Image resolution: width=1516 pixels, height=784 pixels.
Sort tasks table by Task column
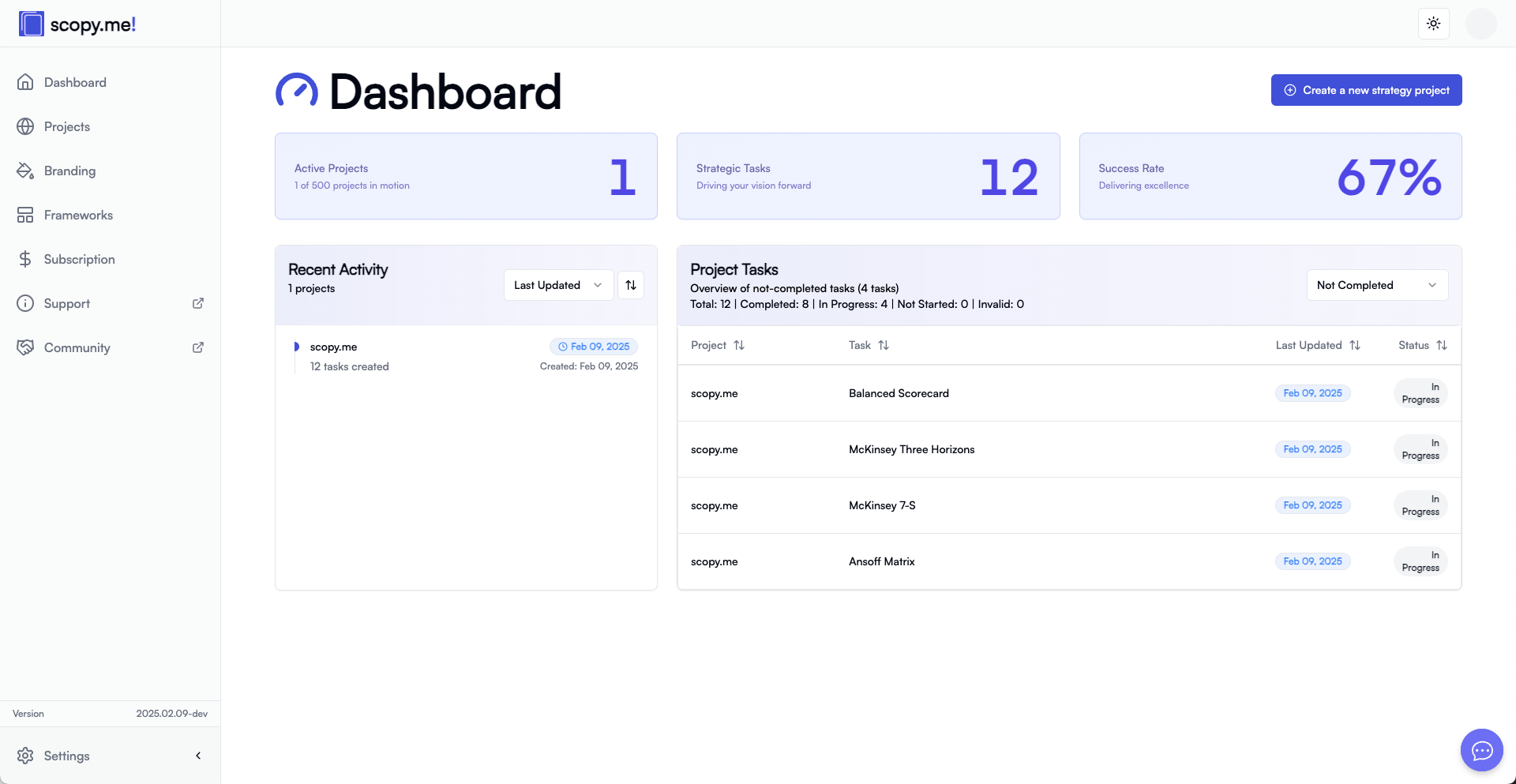click(x=883, y=345)
